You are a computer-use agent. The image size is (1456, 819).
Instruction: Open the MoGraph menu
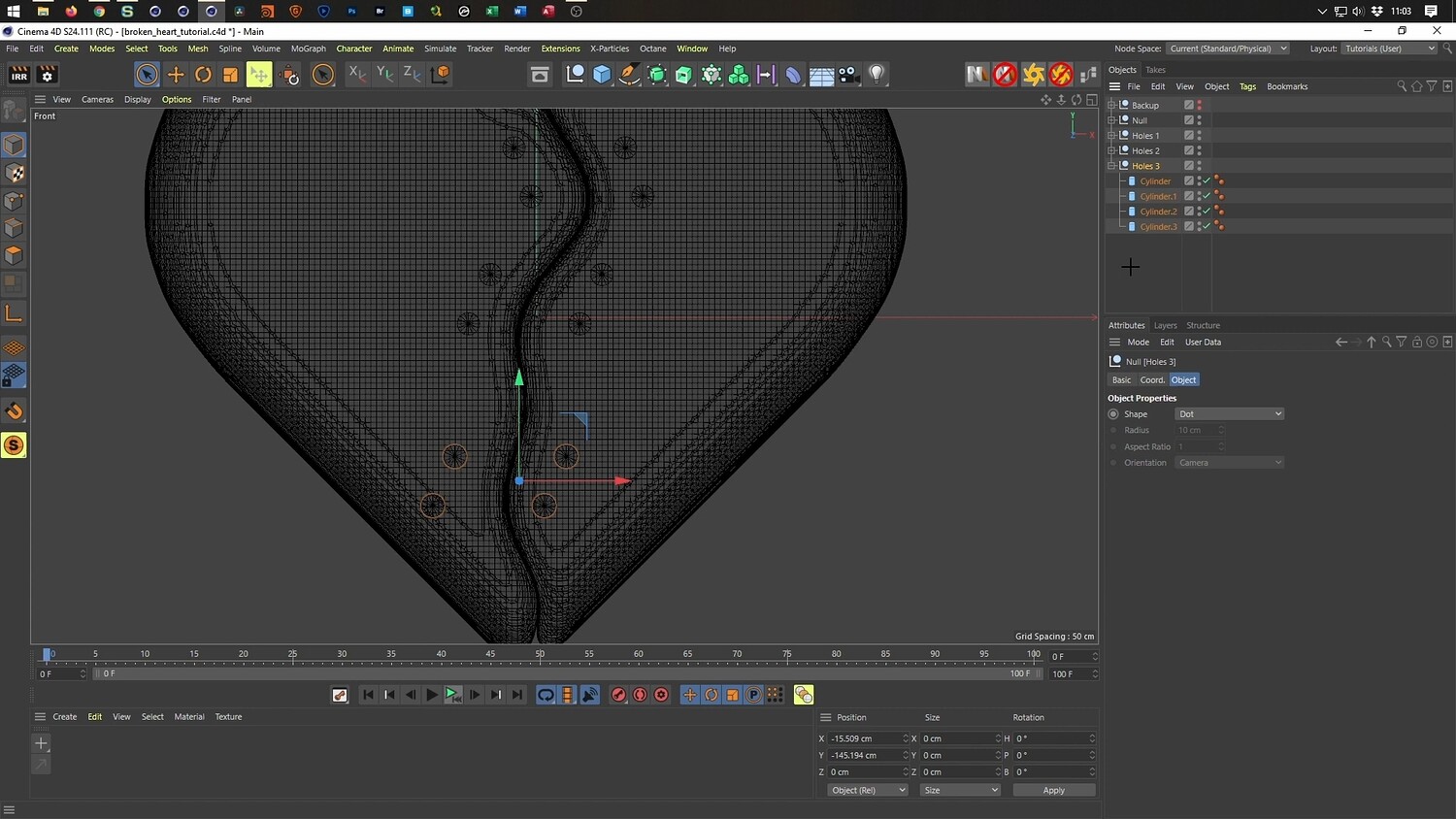coord(308,49)
